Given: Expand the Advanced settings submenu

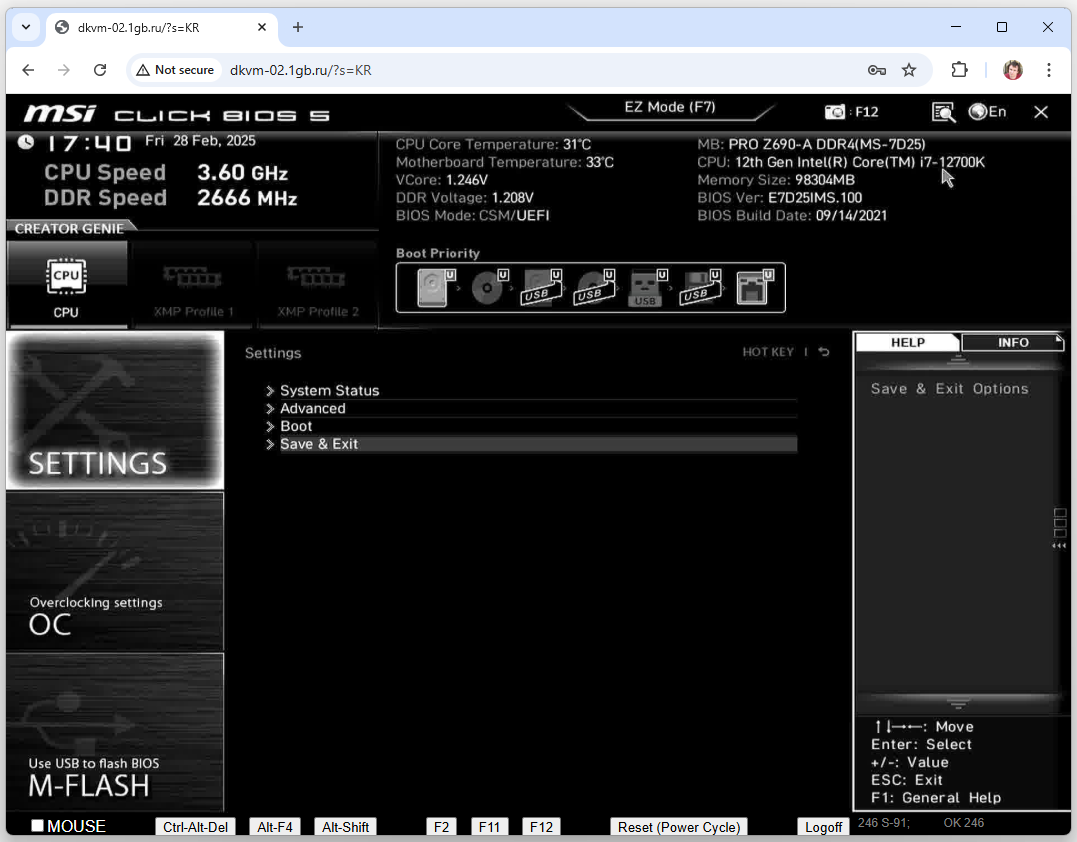Looking at the screenshot, I should (312, 408).
